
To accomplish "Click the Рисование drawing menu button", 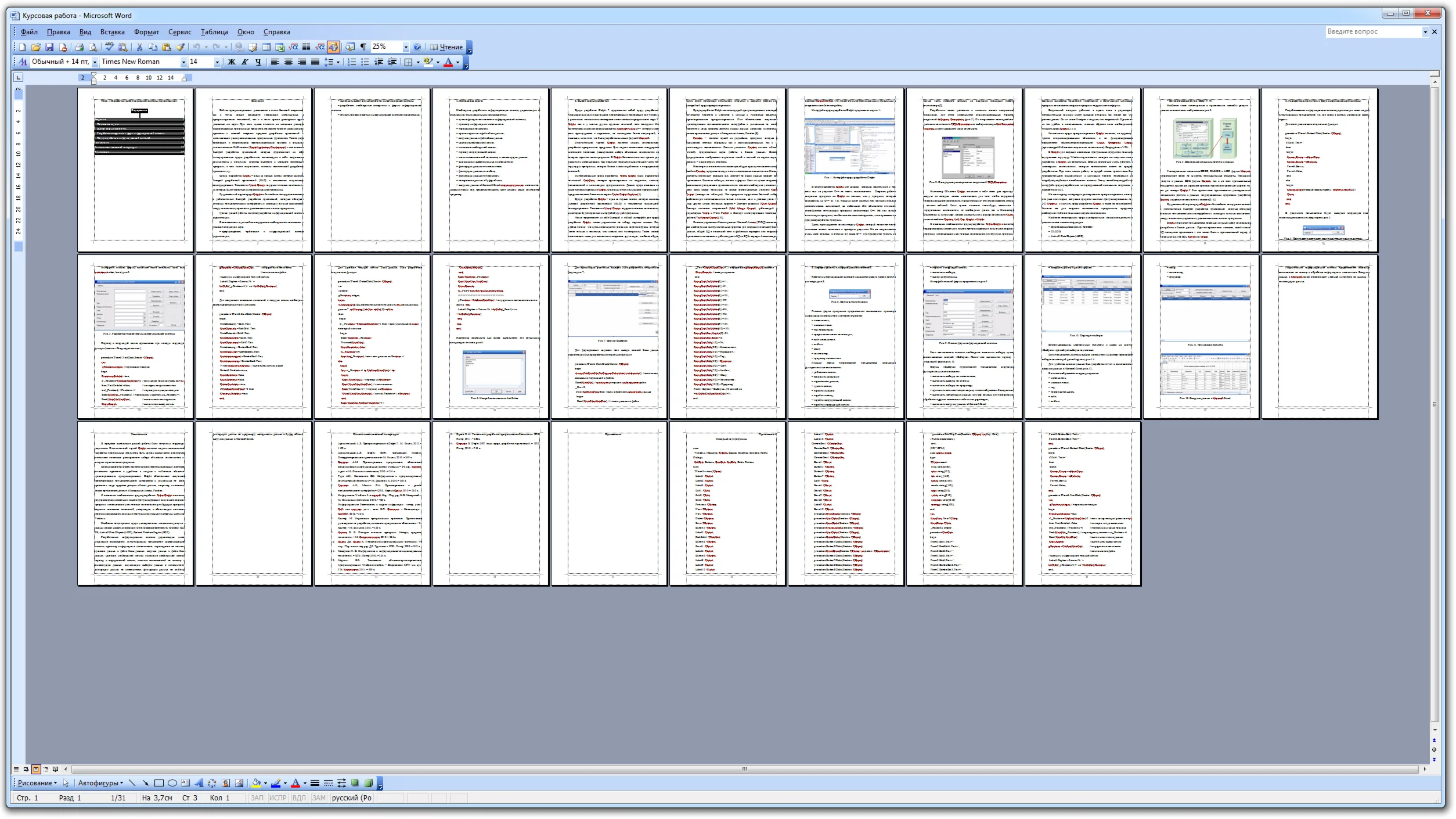I will [37, 783].
